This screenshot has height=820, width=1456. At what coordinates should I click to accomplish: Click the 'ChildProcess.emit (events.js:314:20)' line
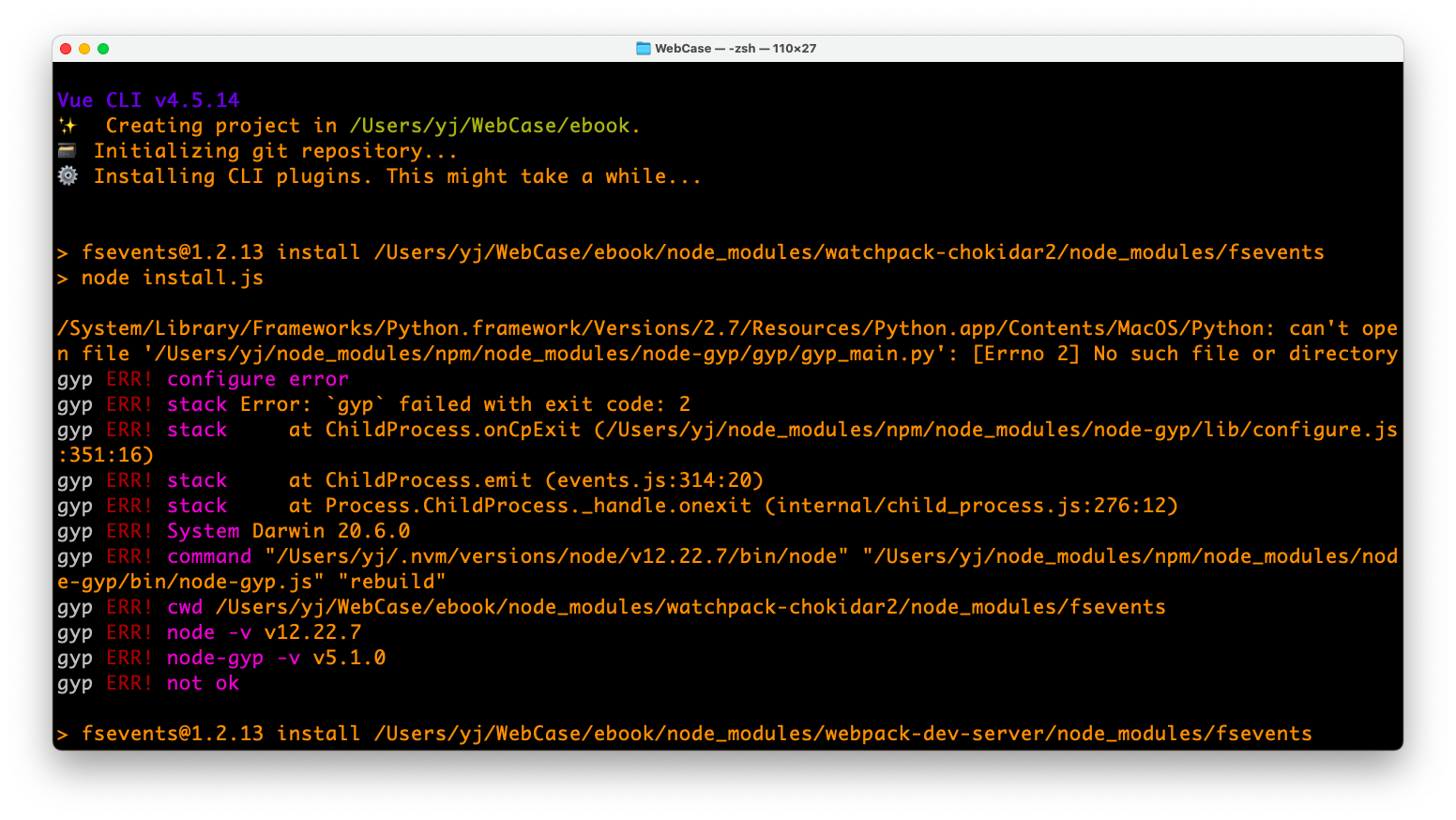coord(411,480)
